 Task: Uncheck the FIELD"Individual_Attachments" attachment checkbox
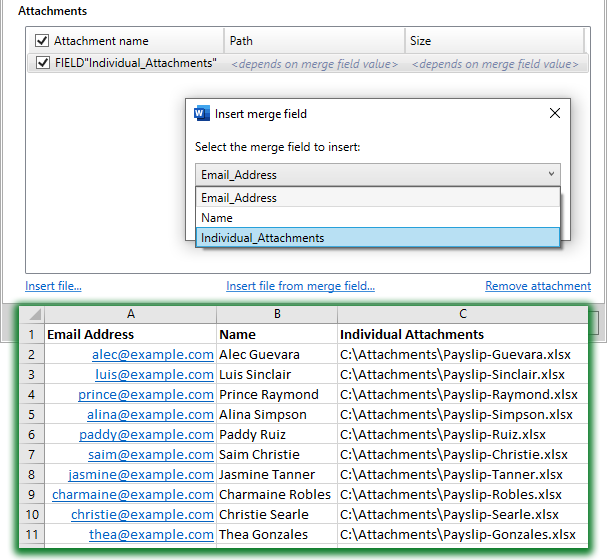(43, 63)
